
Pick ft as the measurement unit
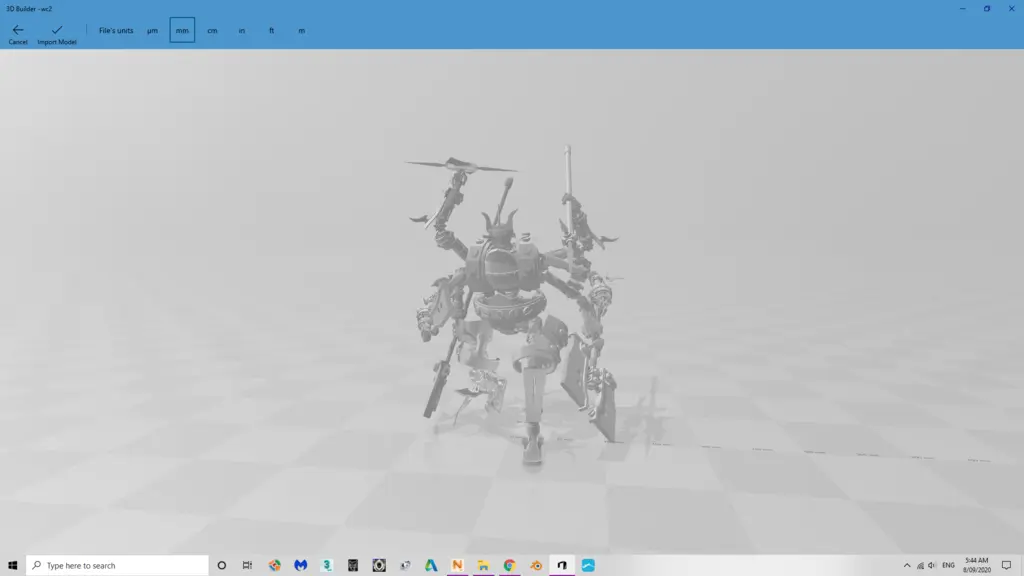pos(271,30)
